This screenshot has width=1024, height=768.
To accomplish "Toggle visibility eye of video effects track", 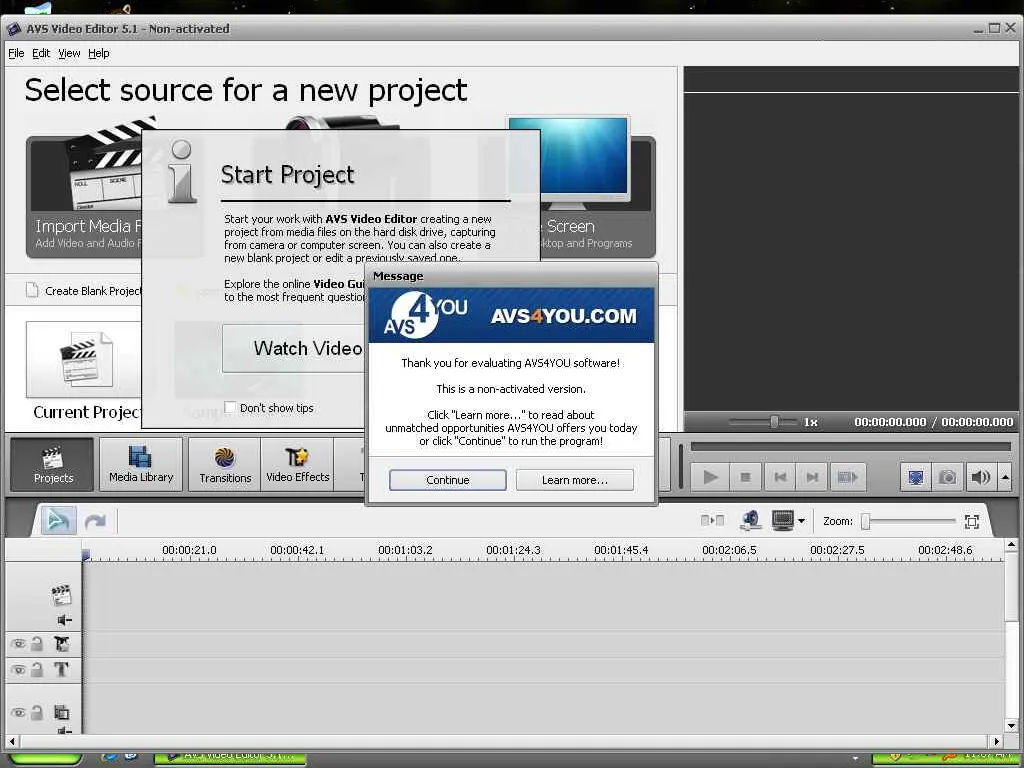I will pyautogui.click(x=18, y=644).
